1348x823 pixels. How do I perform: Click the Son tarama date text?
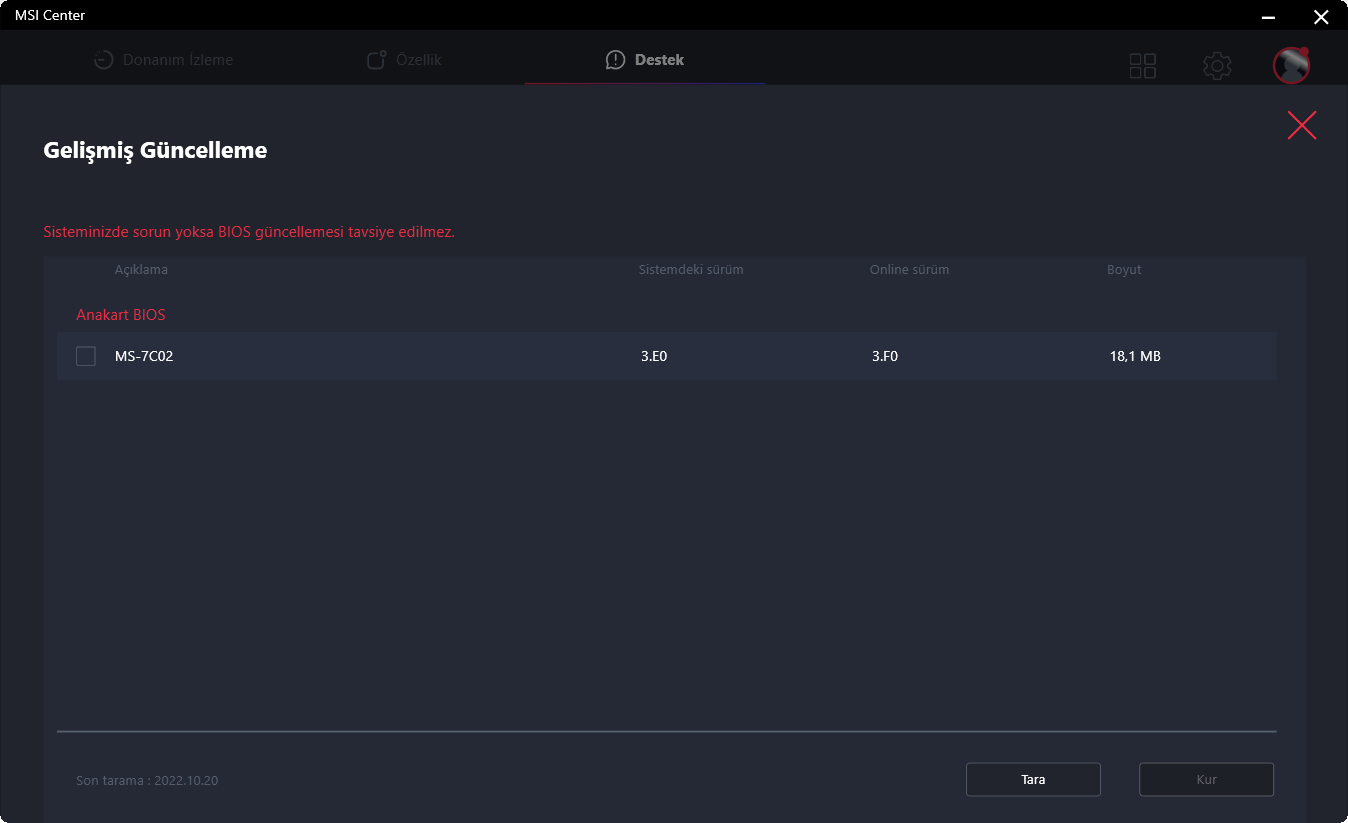(x=147, y=780)
